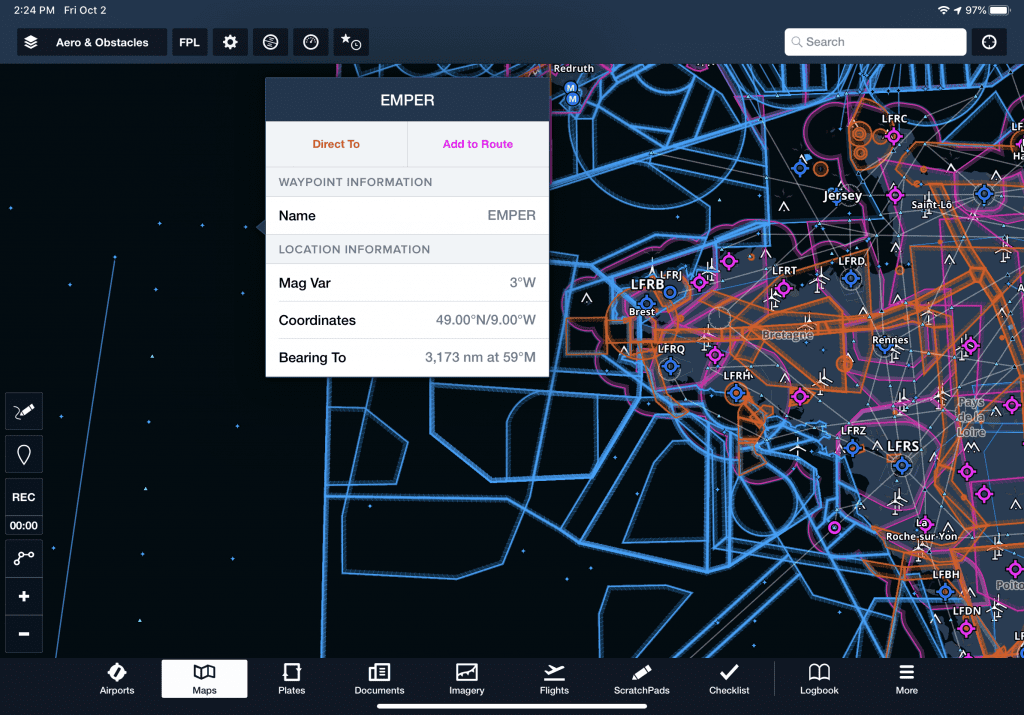The image size is (1024, 715).
Task: Open the instrument panel gauge icon
Action: 310,42
